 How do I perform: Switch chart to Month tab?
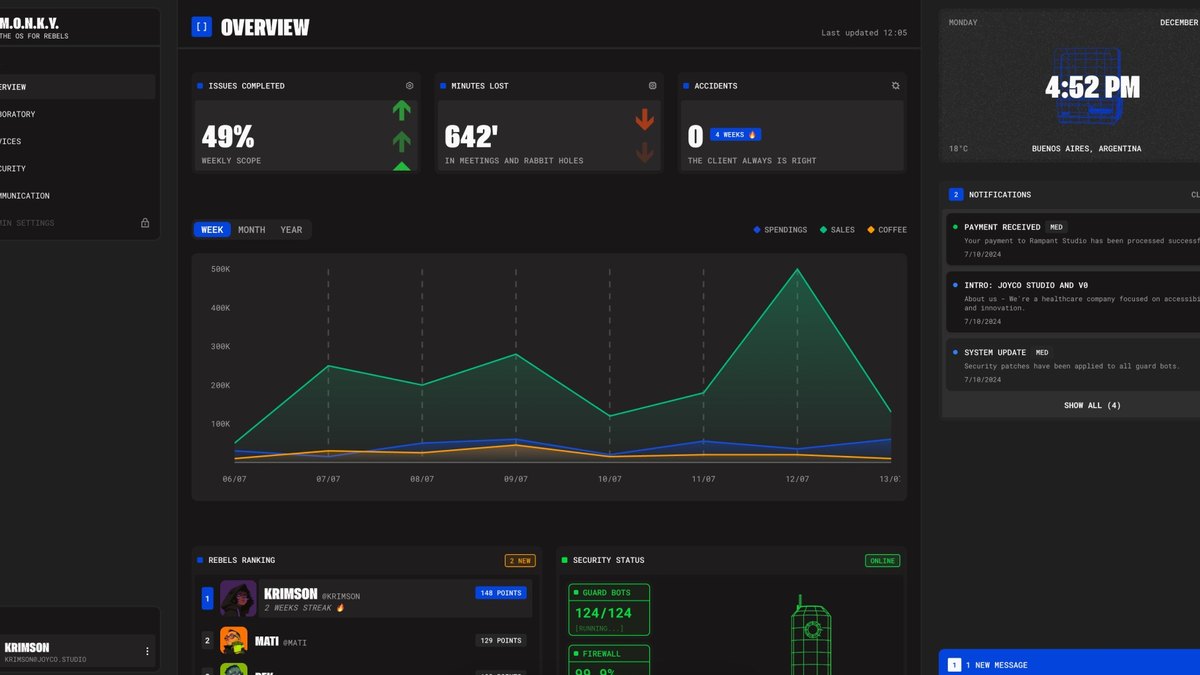[x=252, y=230]
